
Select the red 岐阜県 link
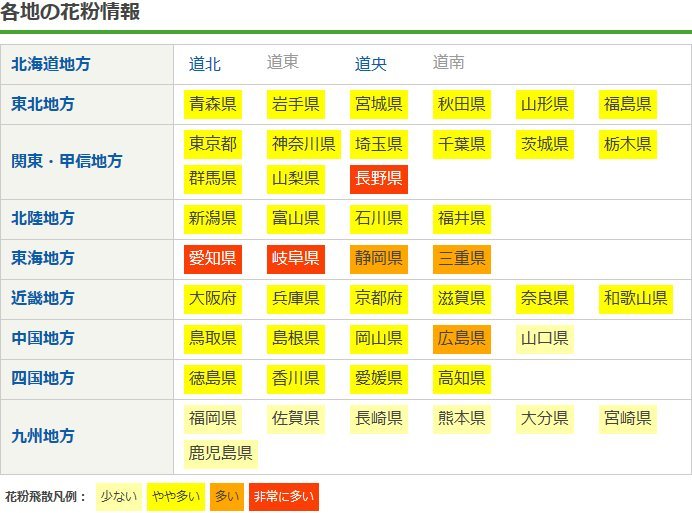296,259
